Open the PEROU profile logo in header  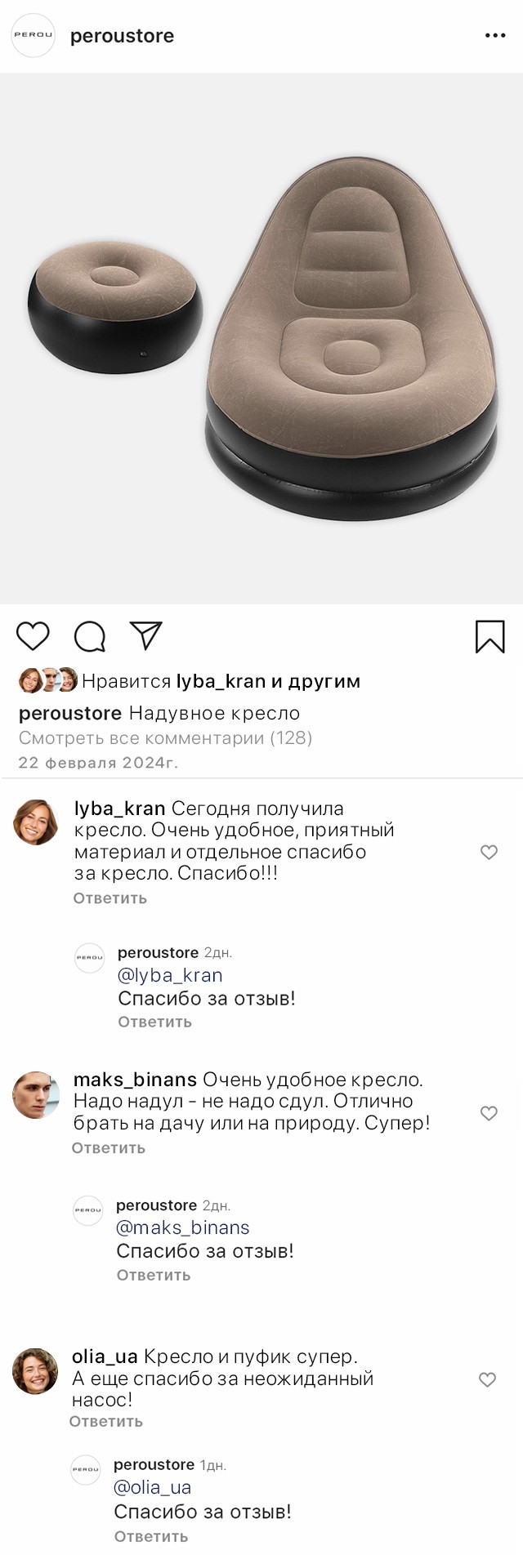[33, 36]
